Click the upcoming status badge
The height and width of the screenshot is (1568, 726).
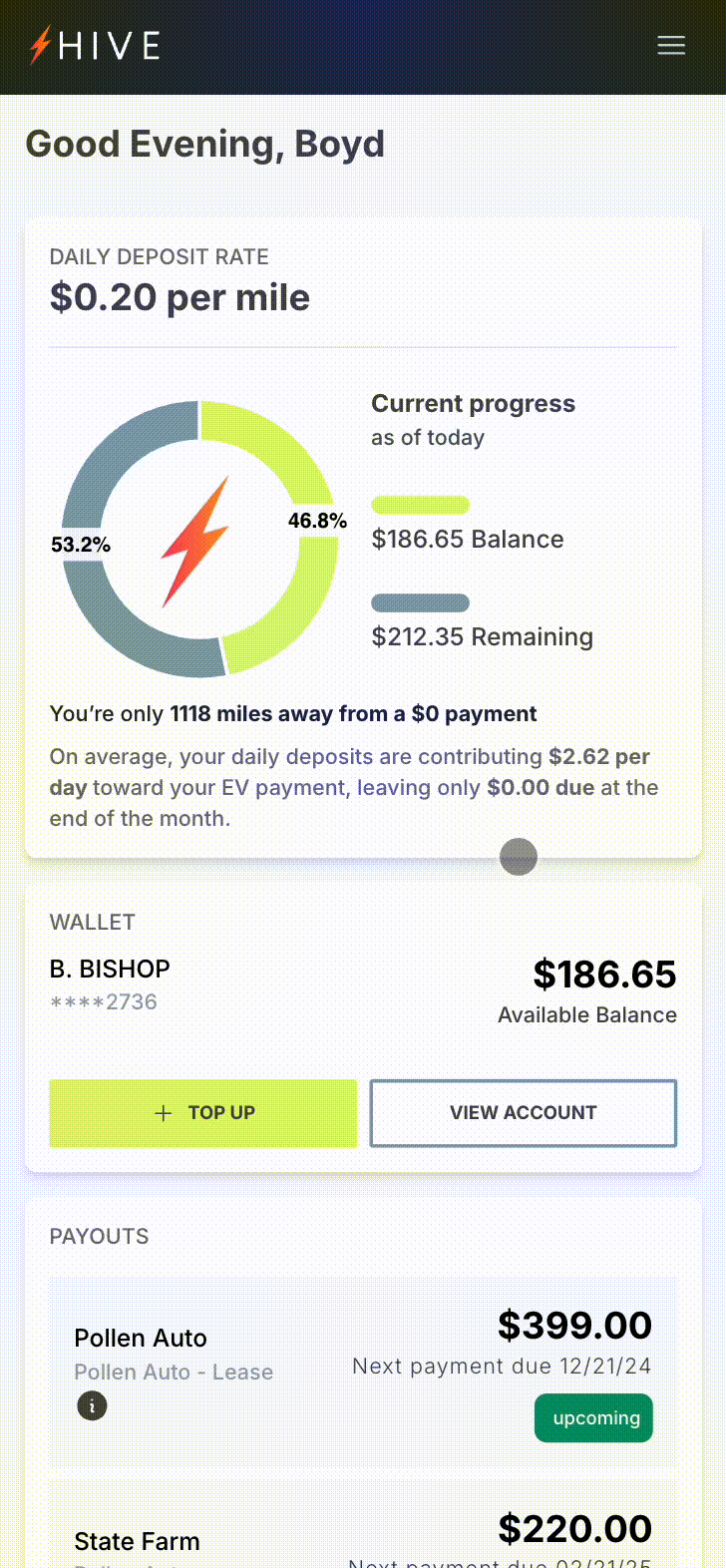[x=596, y=1417]
